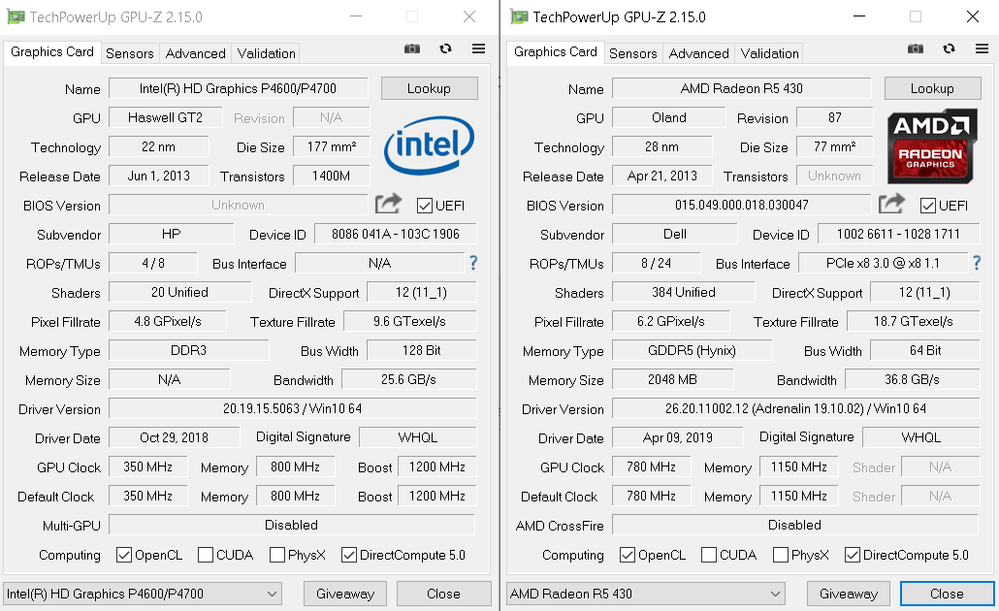Switch to Advanced tab in Intel window
Viewport: 999px width, 611px height.
[196, 54]
